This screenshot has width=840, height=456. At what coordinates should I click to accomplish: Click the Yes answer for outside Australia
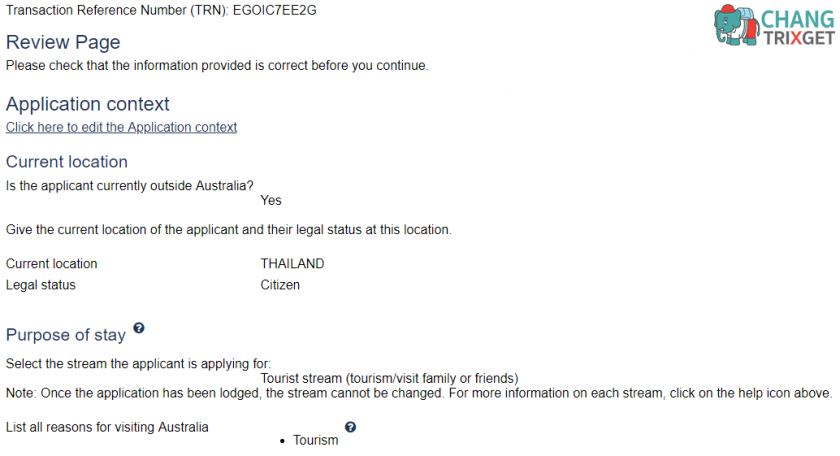(271, 200)
